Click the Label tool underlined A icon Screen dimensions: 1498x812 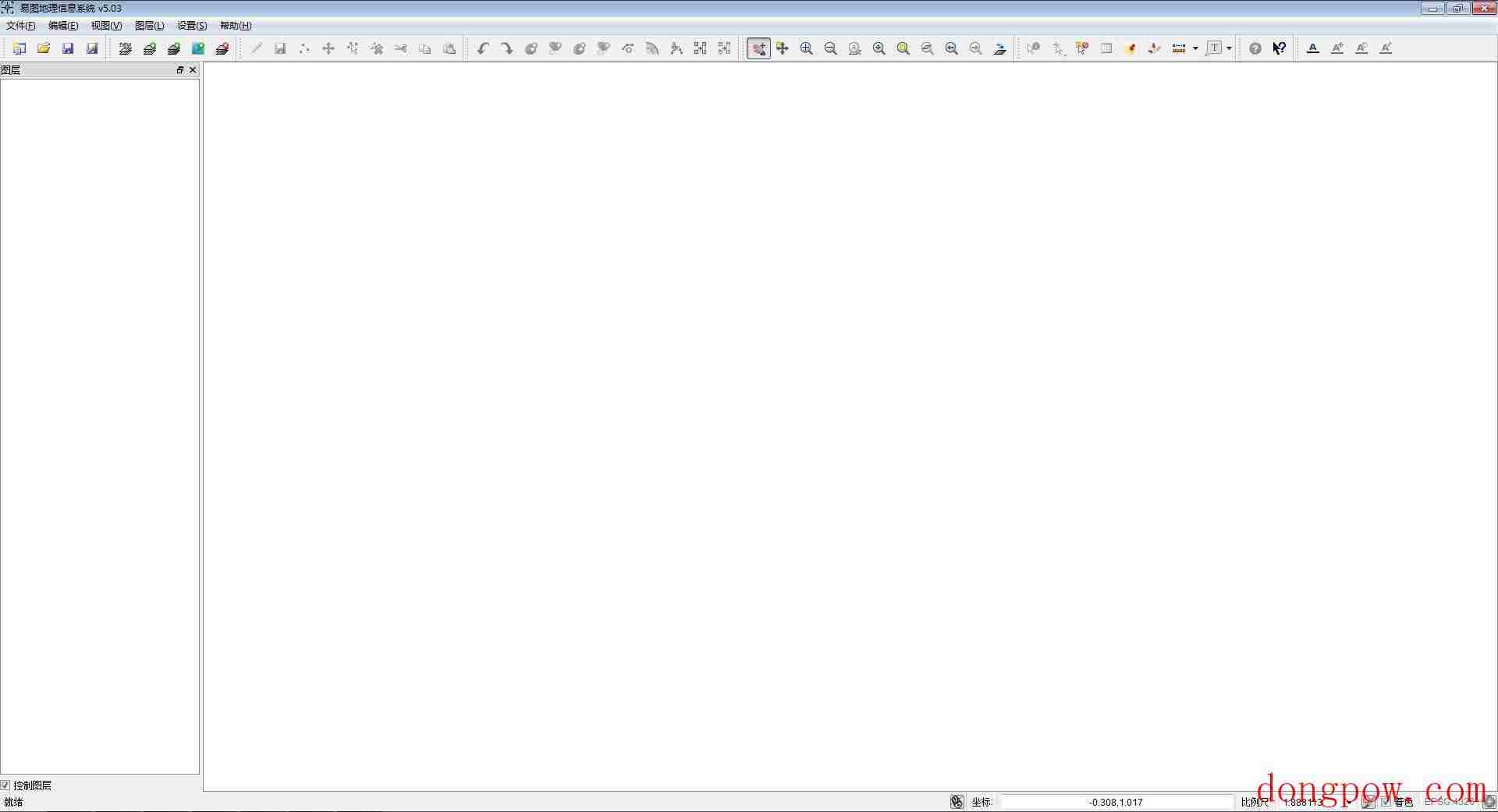[1313, 48]
